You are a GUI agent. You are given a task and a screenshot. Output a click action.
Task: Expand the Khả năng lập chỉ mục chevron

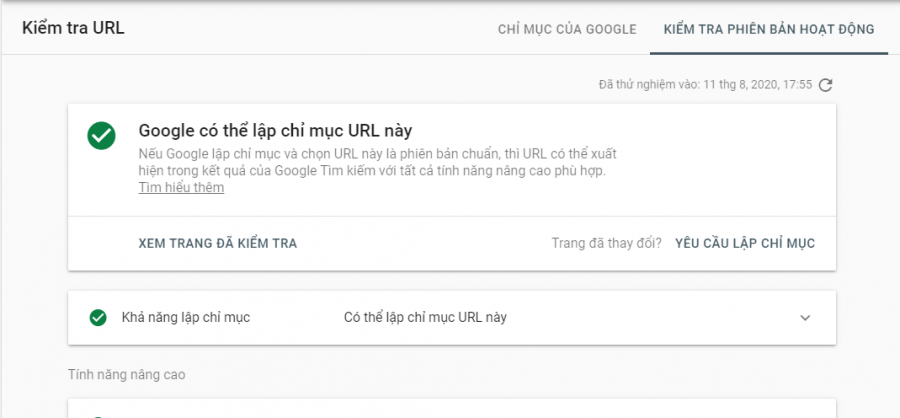point(805,318)
